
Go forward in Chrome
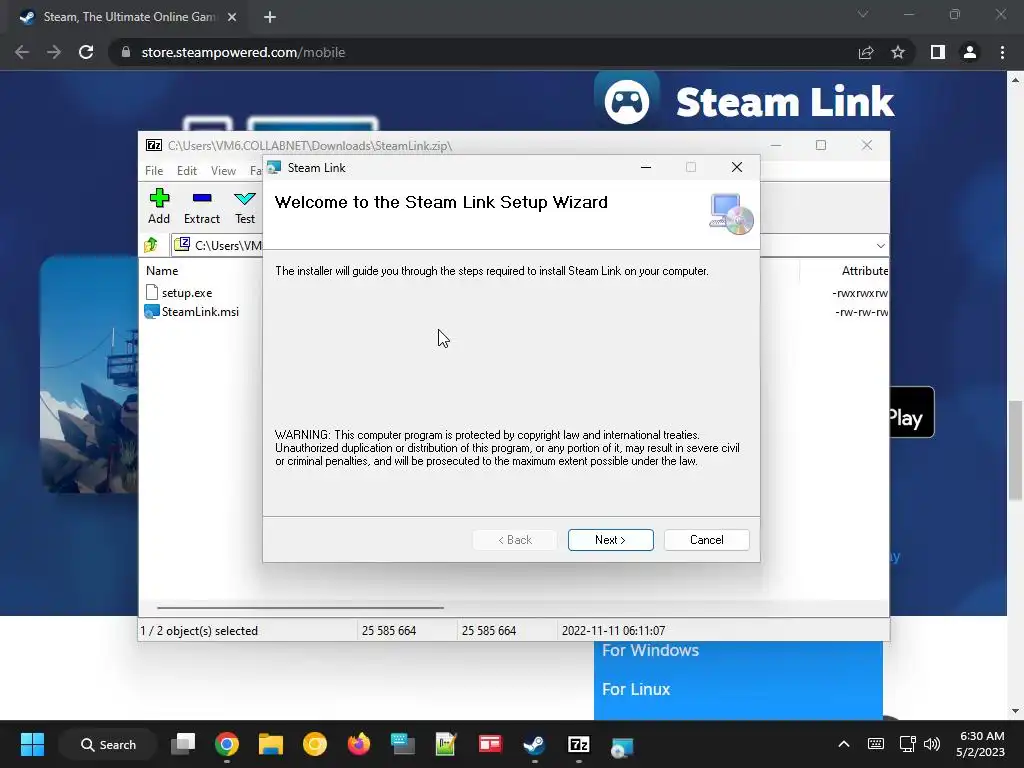click(x=54, y=52)
